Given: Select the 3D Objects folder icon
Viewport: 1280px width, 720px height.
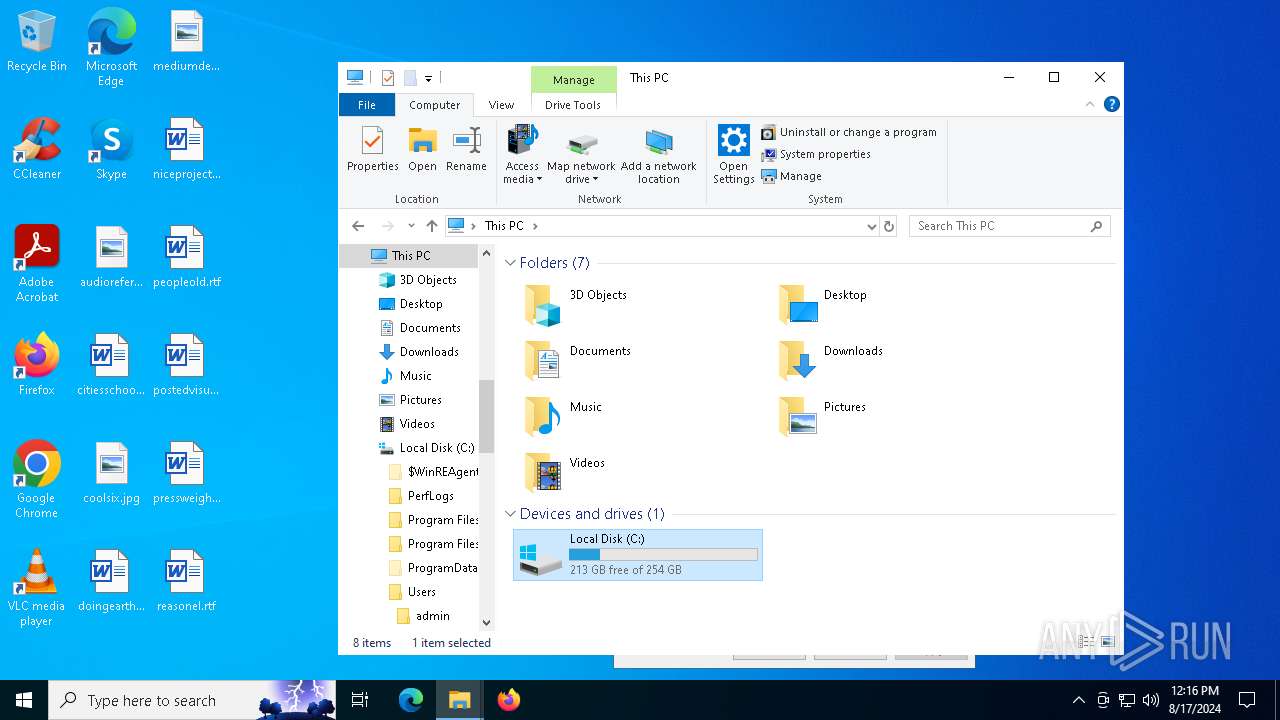Looking at the screenshot, I should (544, 305).
